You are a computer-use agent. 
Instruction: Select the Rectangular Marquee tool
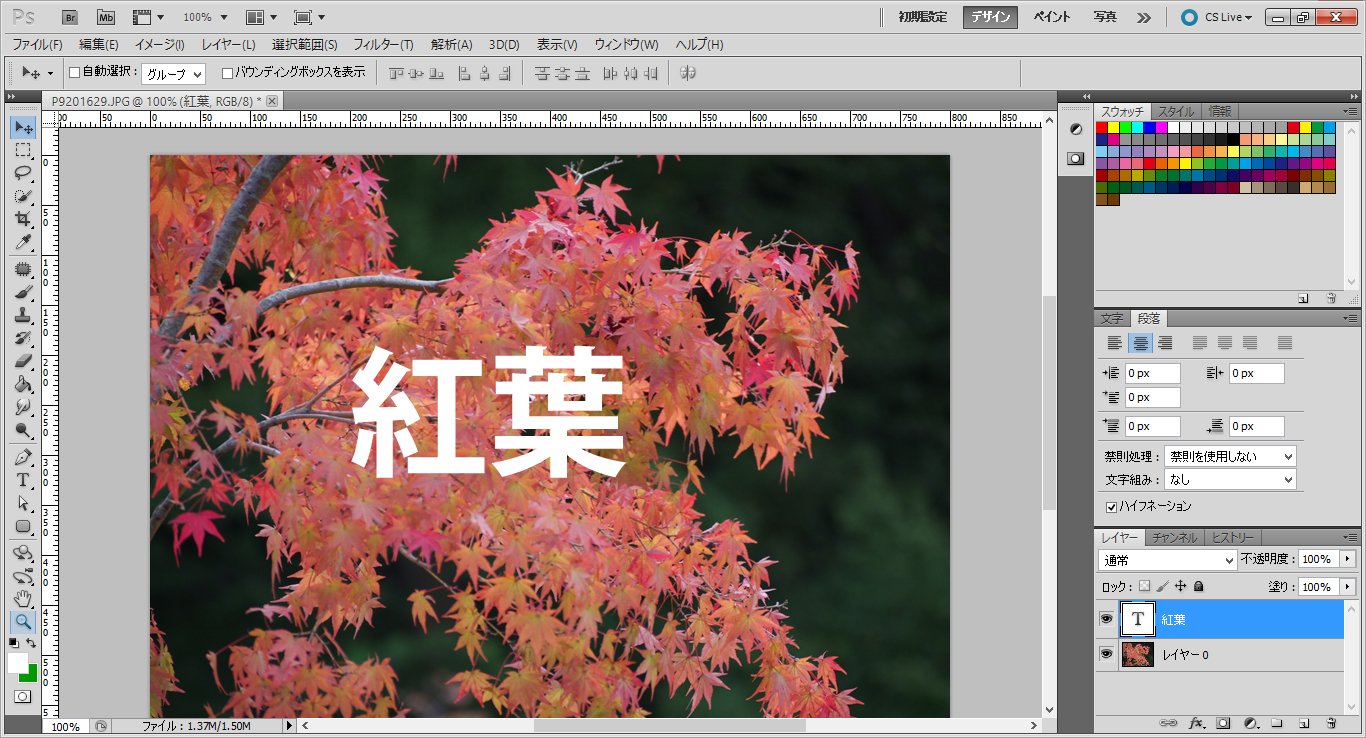(x=23, y=151)
